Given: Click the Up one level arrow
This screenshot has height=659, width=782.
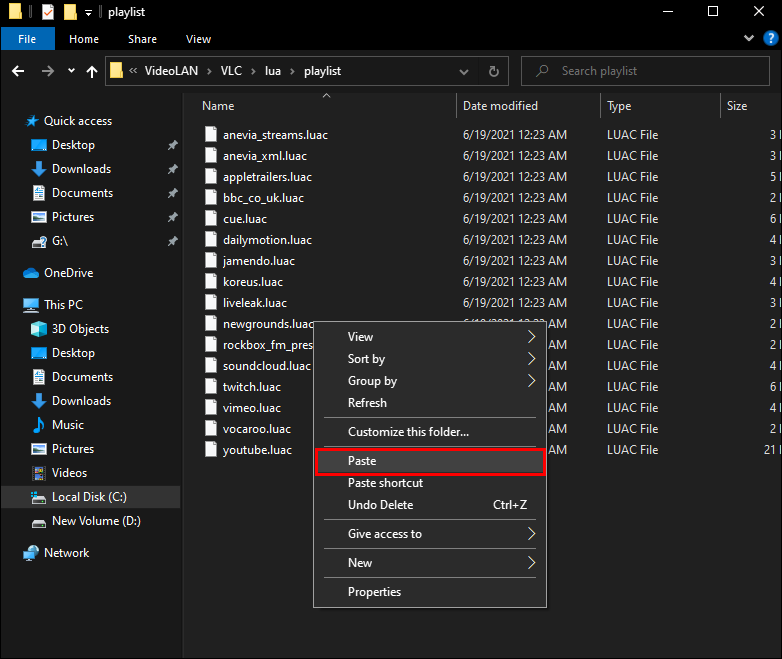Looking at the screenshot, I should click(x=92, y=71).
